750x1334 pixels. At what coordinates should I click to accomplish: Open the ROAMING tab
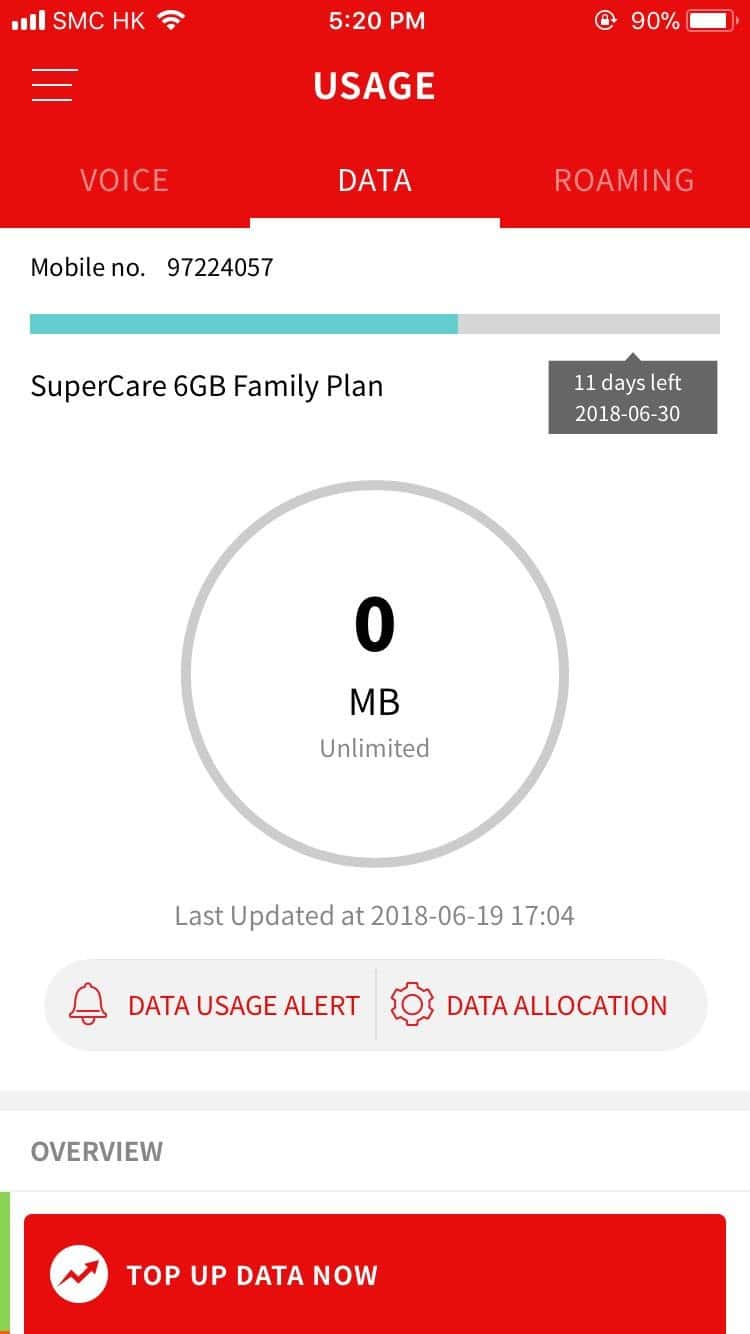[x=624, y=180]
